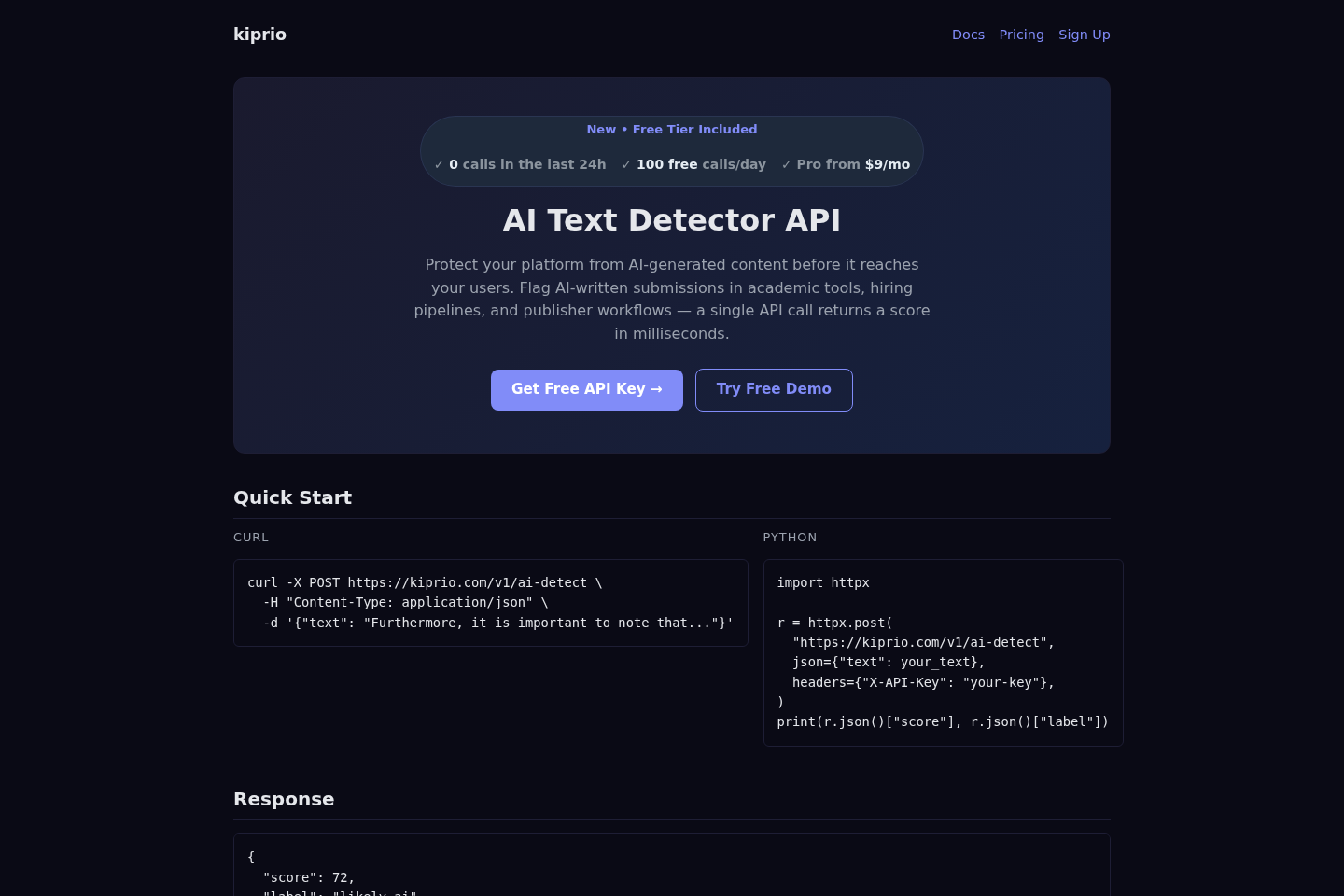
Task: Click the 'json={"text": your_text}' line
Action: [x=889, y=662]
